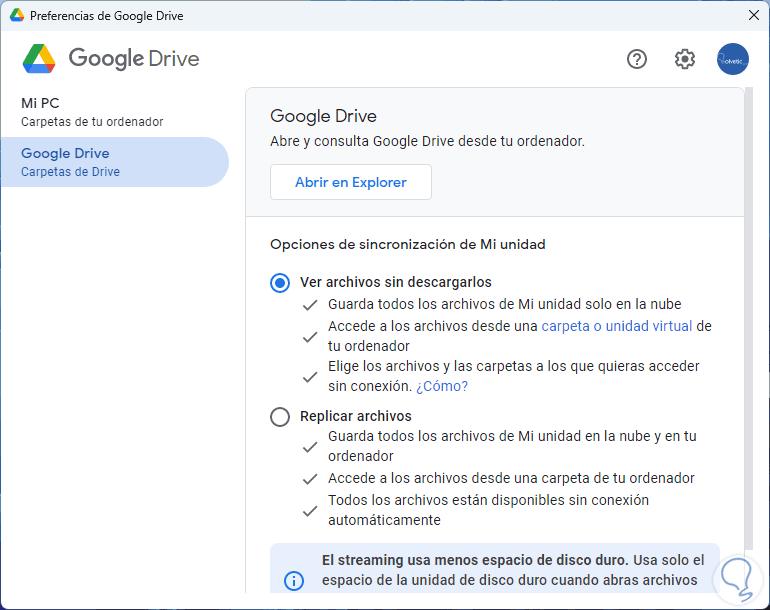Viewport: 770px width, 610px height.
Task: Select the 'Replicar archivos' radio button
Action: (280, 417)
